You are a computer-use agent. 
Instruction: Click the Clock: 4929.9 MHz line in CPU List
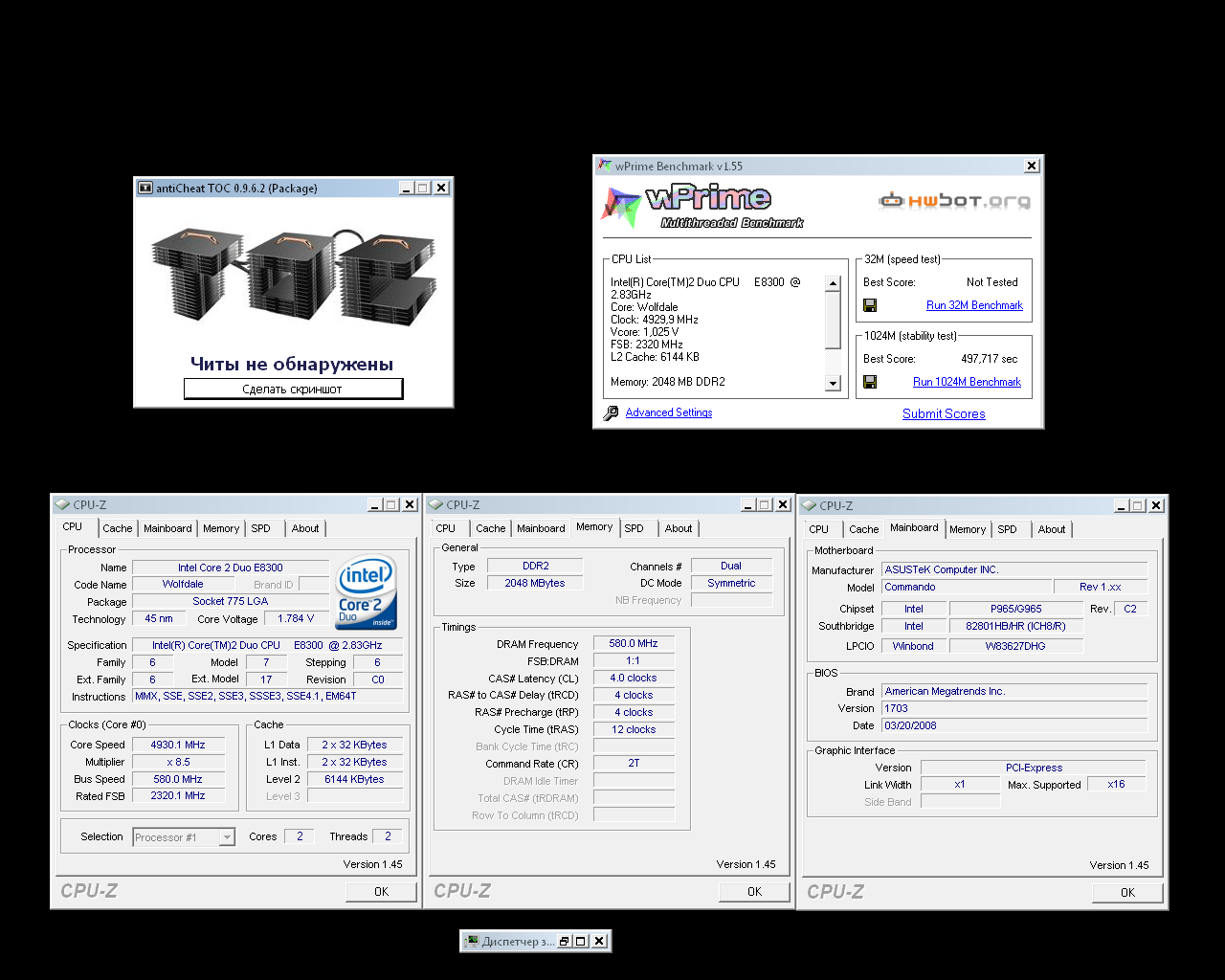click(655, 320)
